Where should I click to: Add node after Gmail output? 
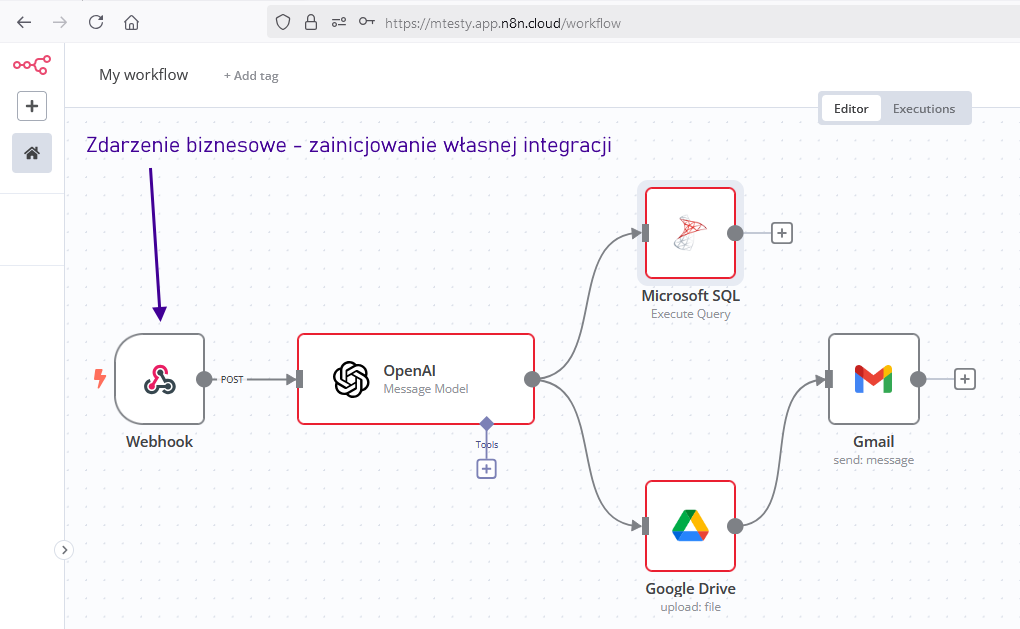point(964,379)
